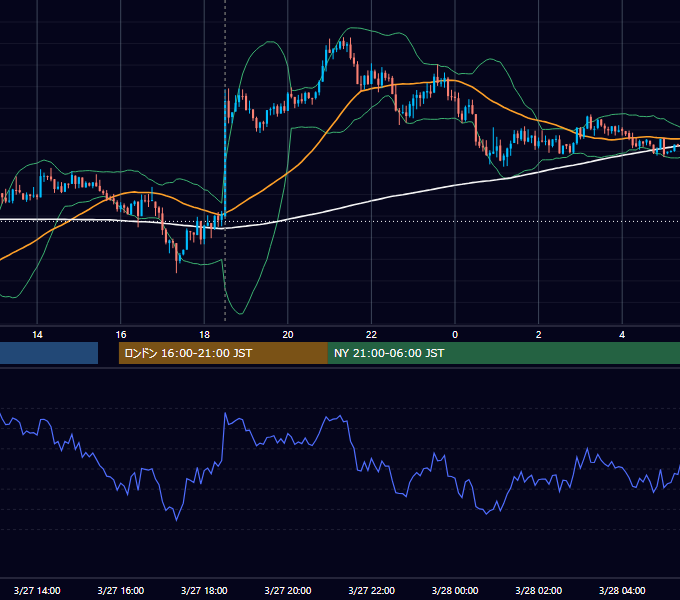The height and width of the screenshot is (600, 680).
Task: Click the '4' hour label on chart axis
Action: pyautogui.click(x=622, y=335)
